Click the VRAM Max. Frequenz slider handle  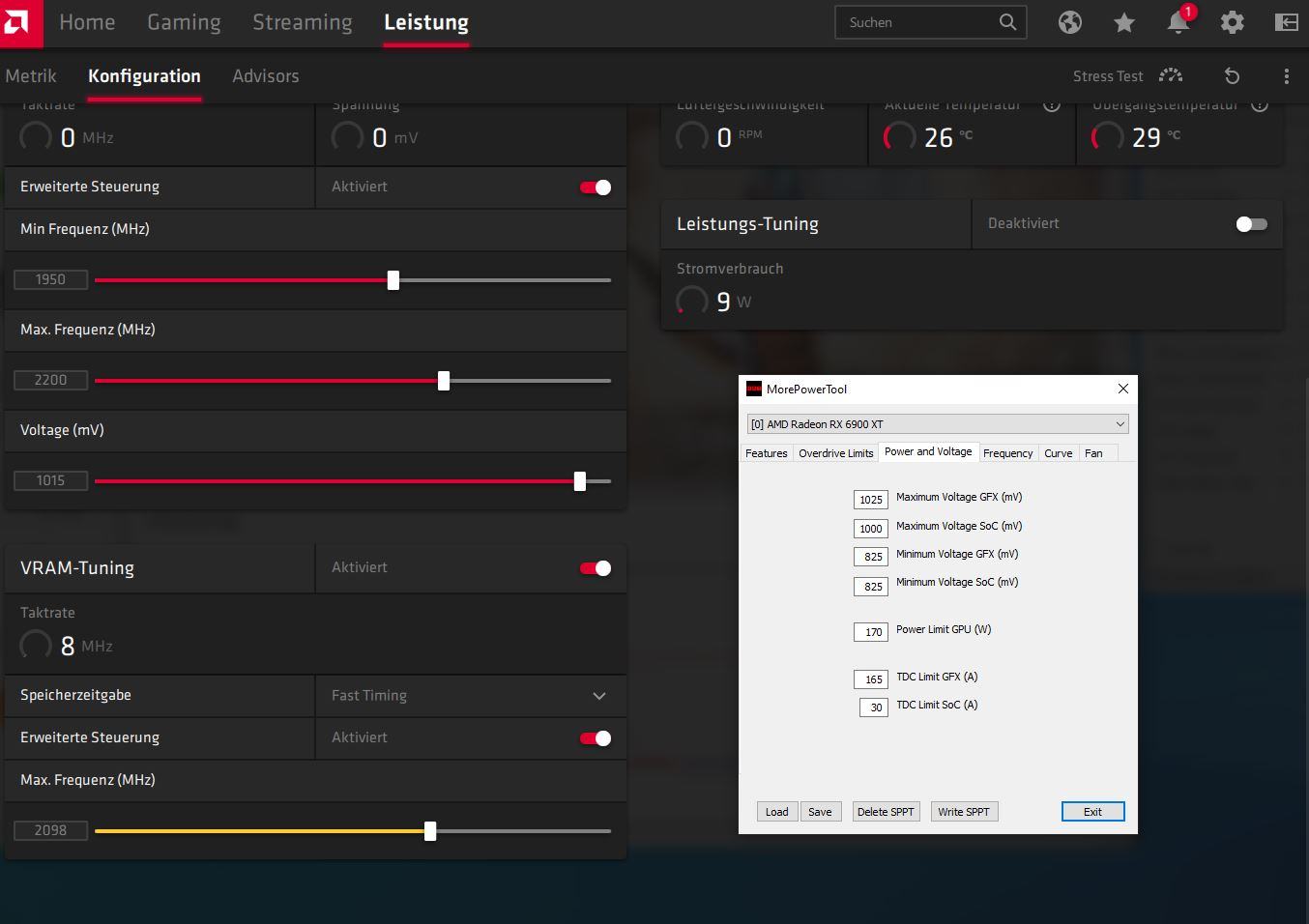[x=430, y=831]
